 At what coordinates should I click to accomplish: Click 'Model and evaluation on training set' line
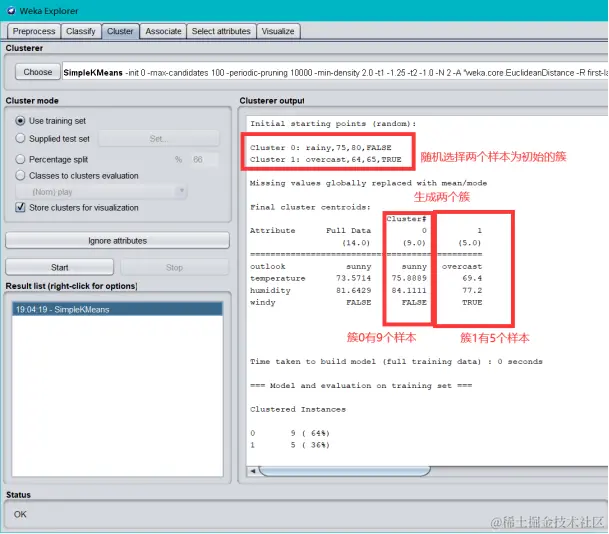click(x=361, y=386)
